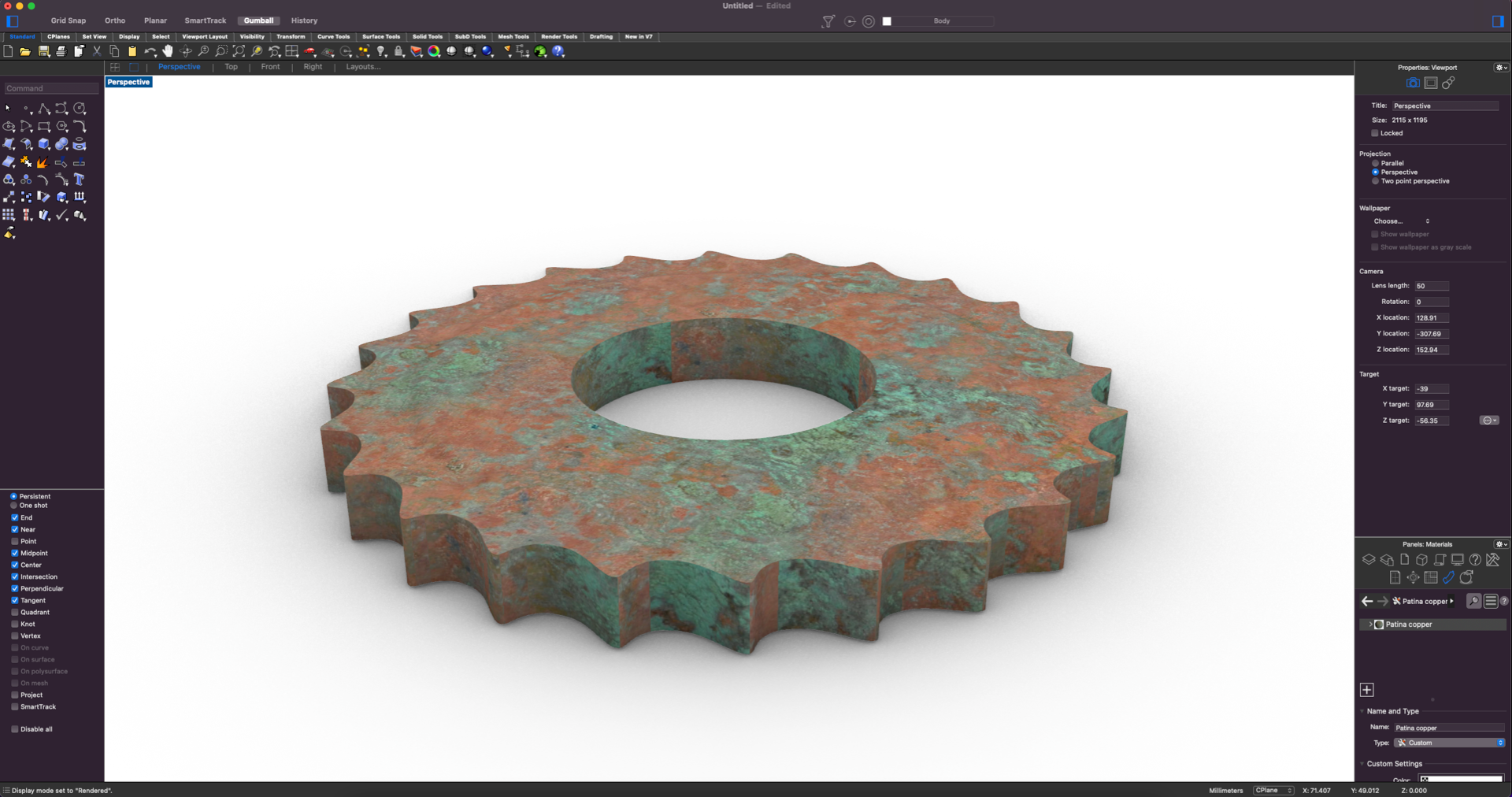
Task: Click the Save file icon
Action: point(44,51)
